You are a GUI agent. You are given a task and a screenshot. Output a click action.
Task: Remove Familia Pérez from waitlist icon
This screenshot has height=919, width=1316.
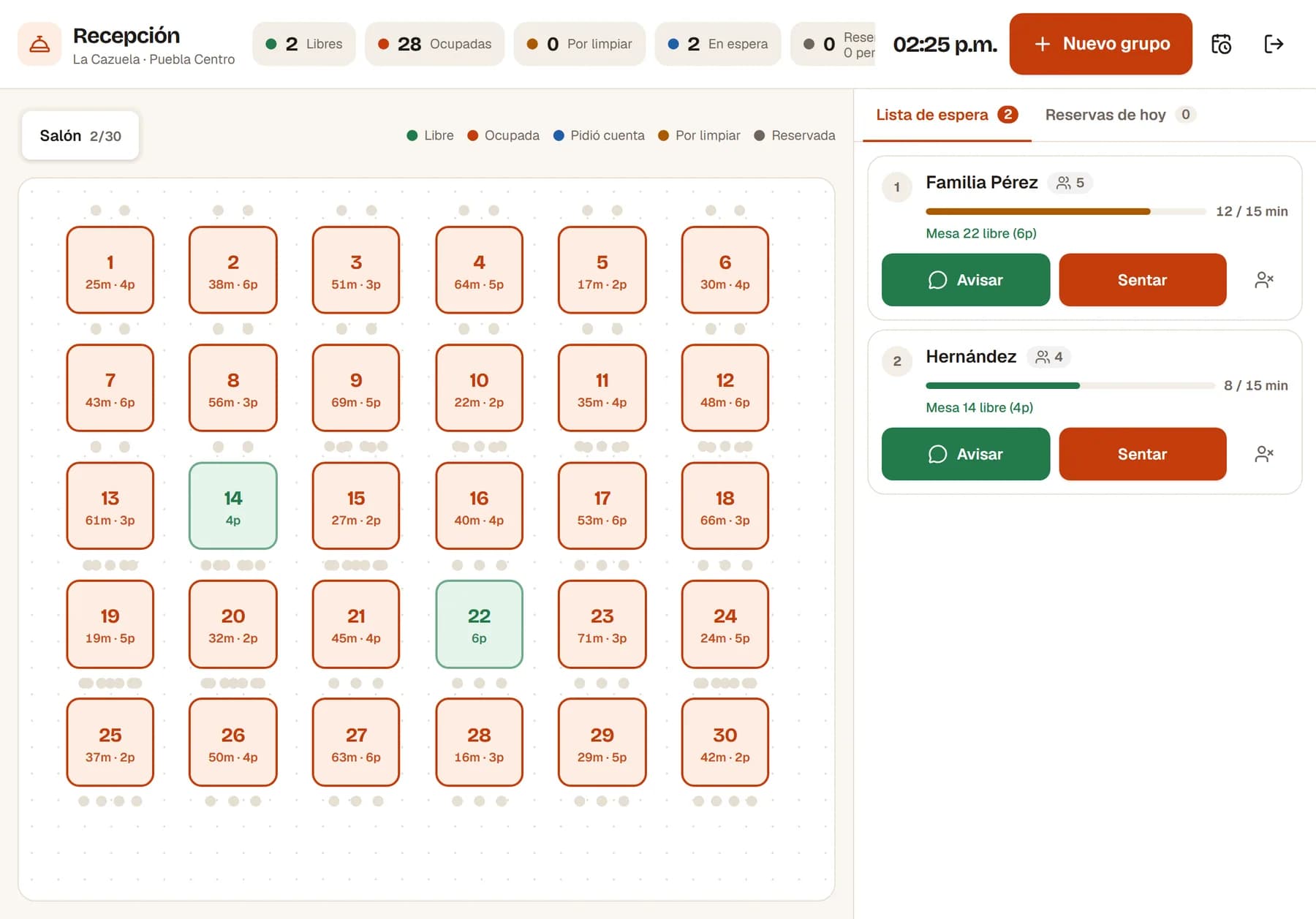click(1264, 280)
